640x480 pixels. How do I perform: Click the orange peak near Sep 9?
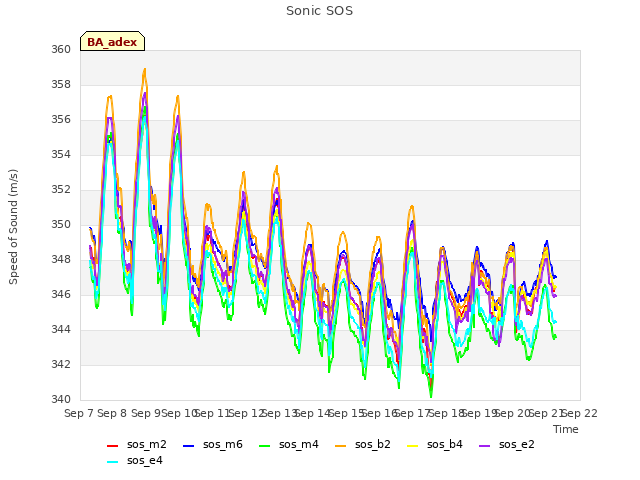[x=144, y=70]
